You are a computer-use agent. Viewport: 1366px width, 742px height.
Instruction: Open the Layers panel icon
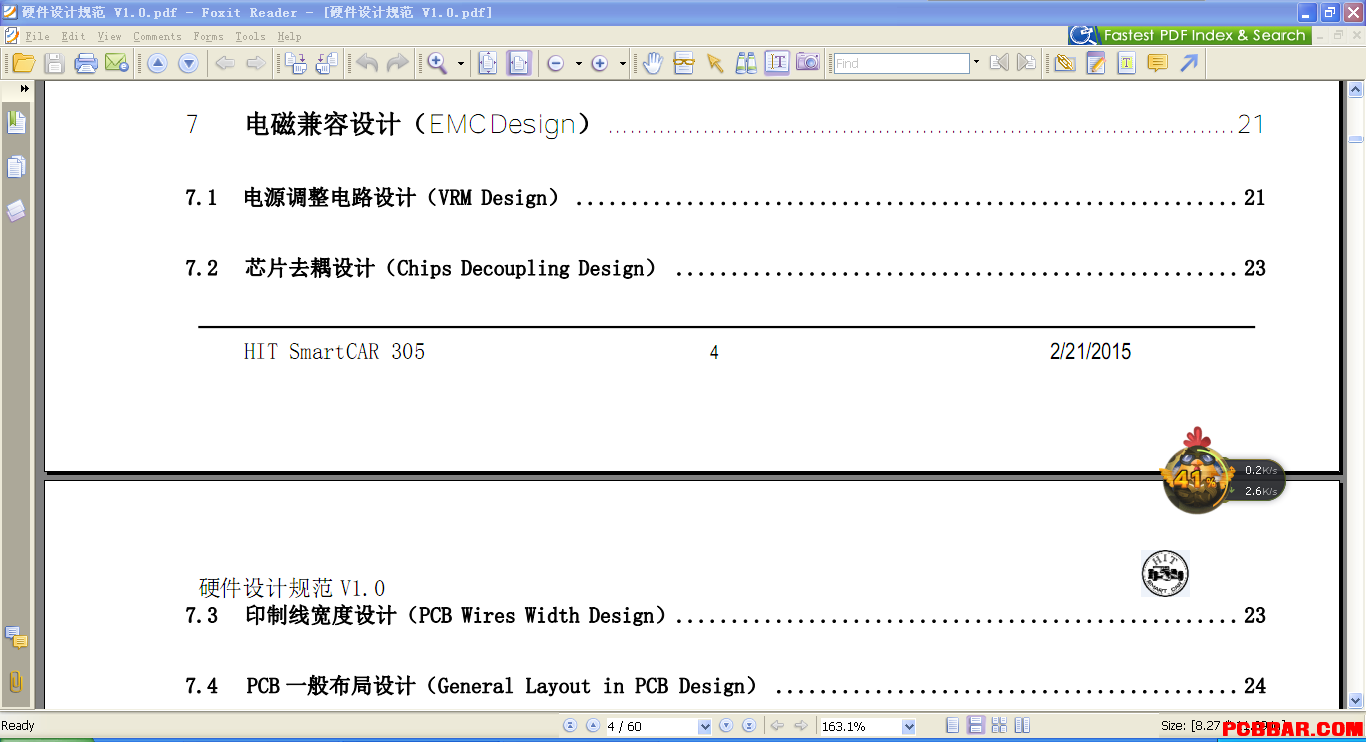pos(16,211)
